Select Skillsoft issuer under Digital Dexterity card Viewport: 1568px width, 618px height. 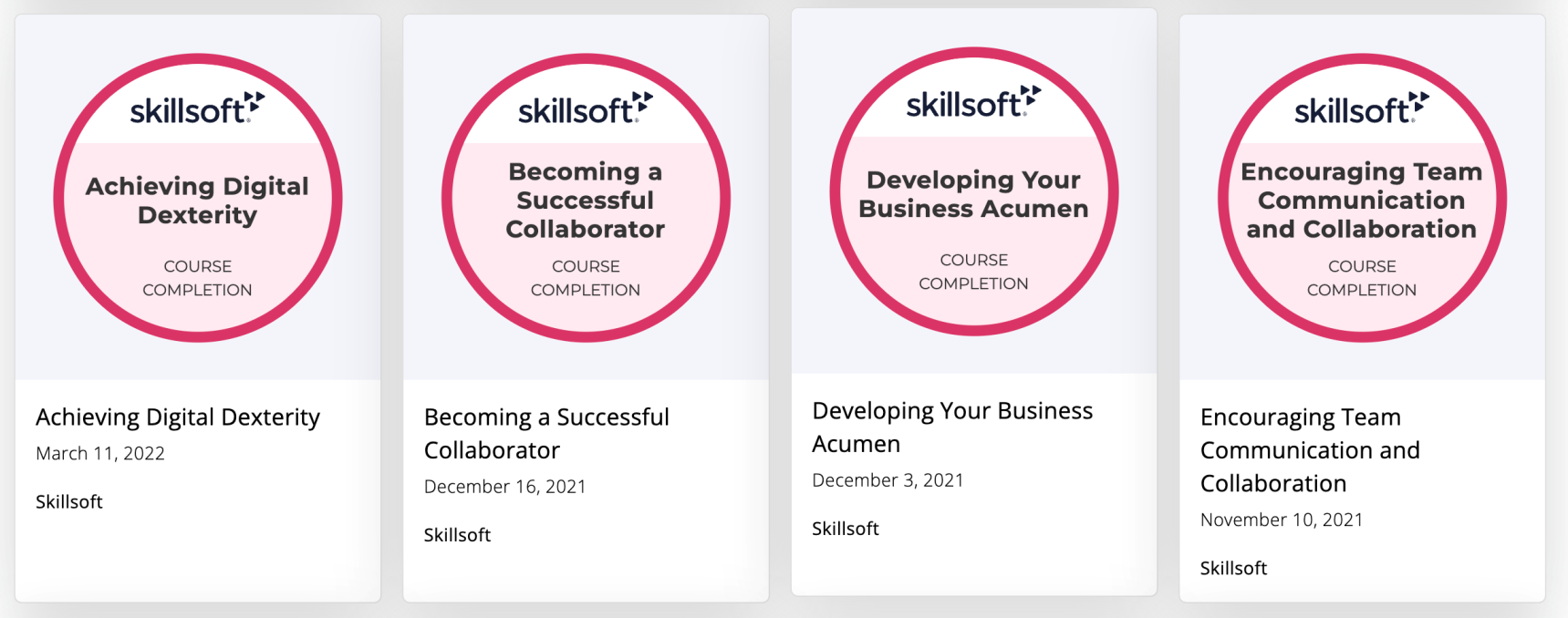(69, 501)
